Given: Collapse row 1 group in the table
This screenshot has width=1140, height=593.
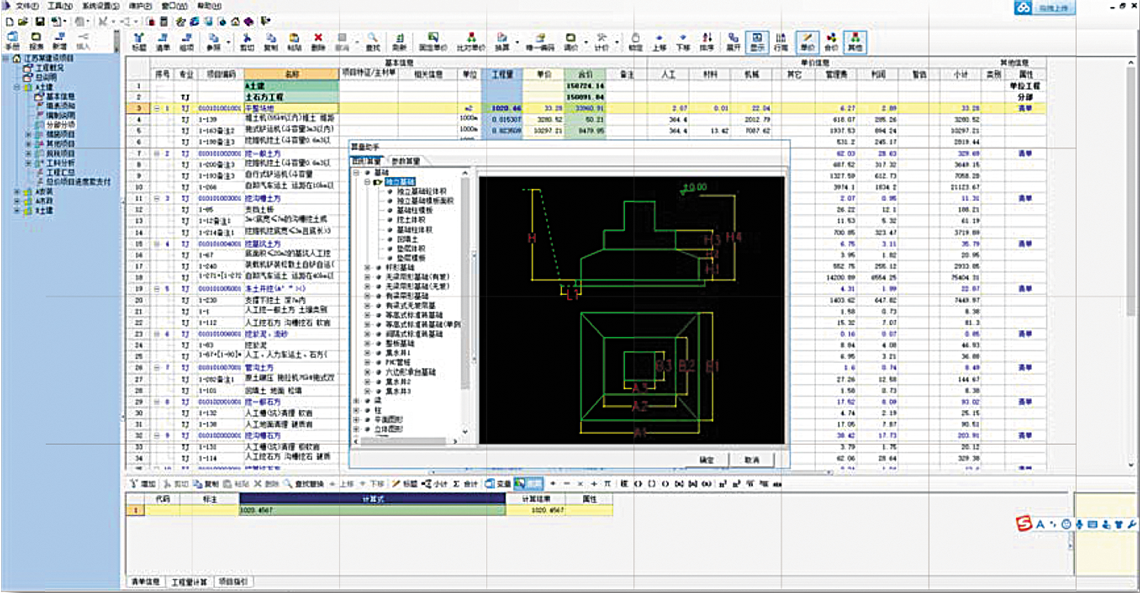Looking at the screenshot, I should coord(157,108).
